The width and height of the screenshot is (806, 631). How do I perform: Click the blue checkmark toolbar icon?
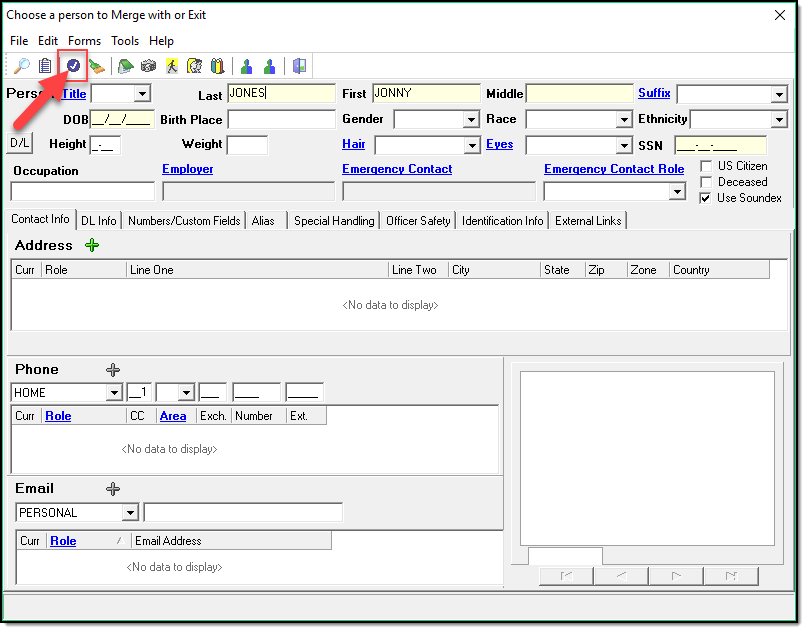pos(73,66)
